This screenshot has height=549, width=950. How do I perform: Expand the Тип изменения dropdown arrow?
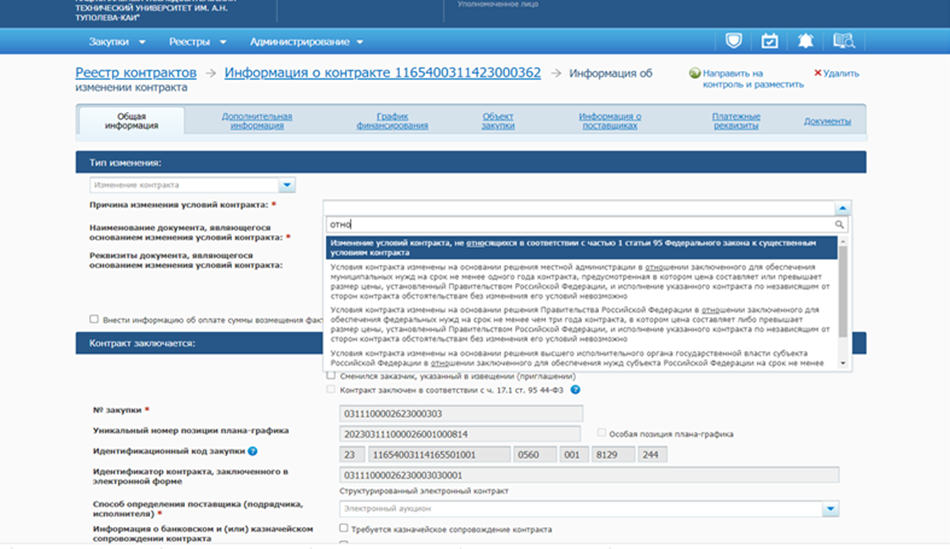(287, 185)
